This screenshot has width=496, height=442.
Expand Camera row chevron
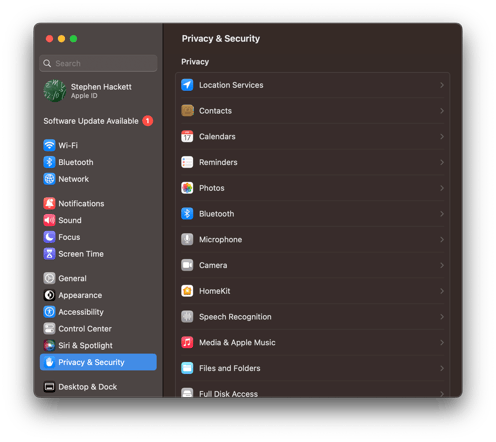[442, 265]
